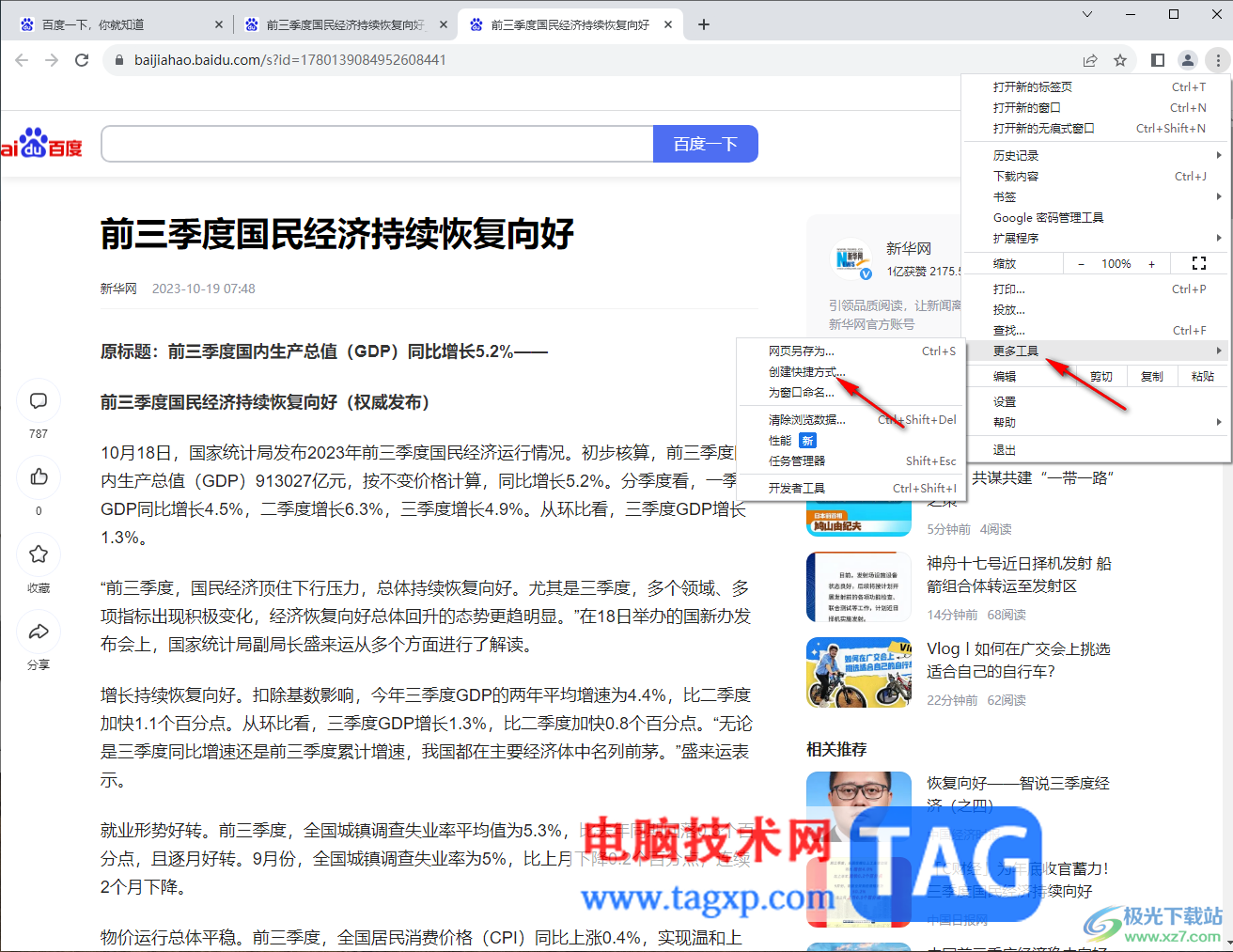
Task: Close the active 前三季度国民经济 tab
Action: (x=668, y=24)
